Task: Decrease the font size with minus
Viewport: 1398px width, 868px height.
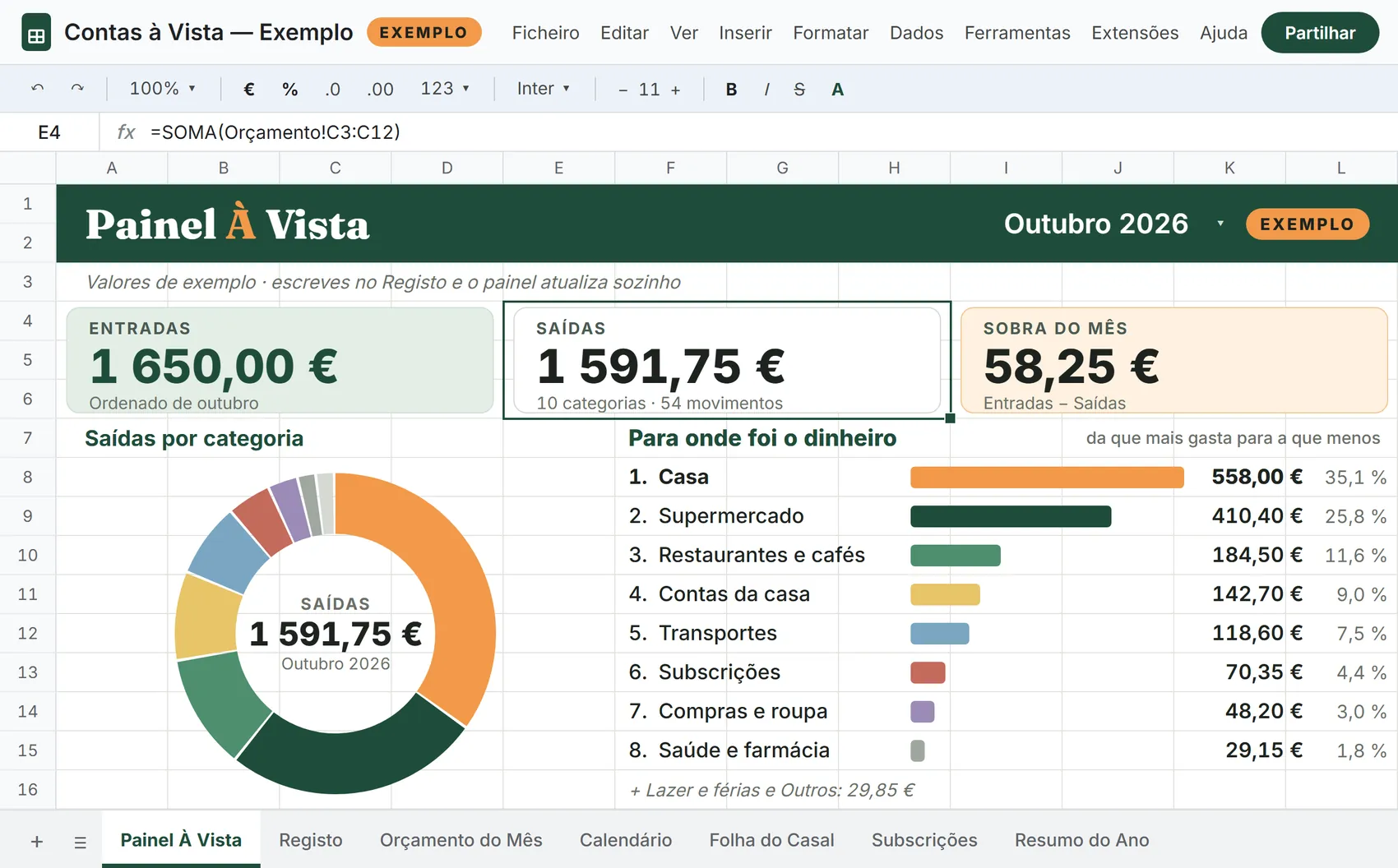Action: click(x=623, y=90)
